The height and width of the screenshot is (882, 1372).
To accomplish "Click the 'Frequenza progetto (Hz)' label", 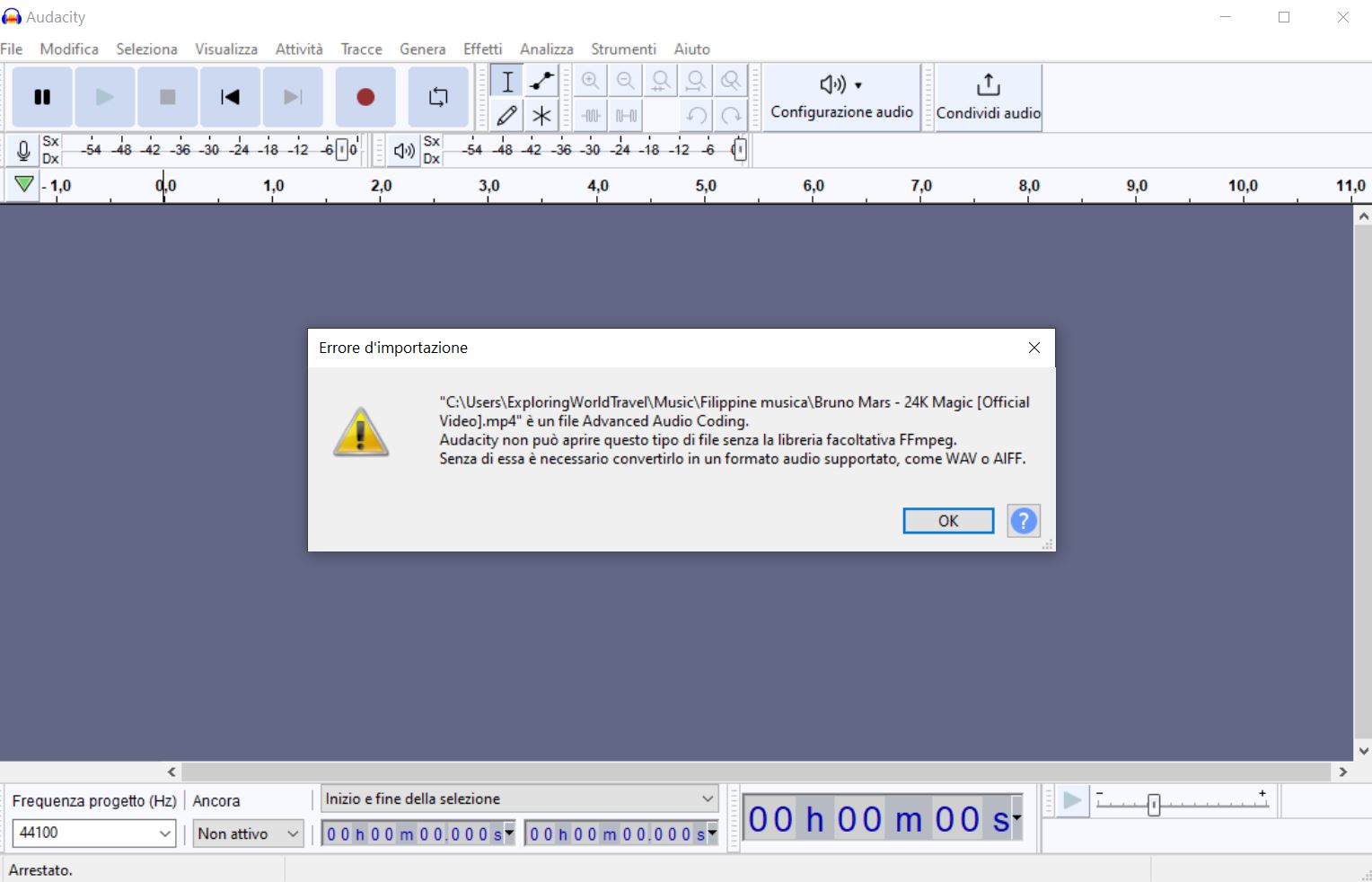I will click(x=94, y=800).
